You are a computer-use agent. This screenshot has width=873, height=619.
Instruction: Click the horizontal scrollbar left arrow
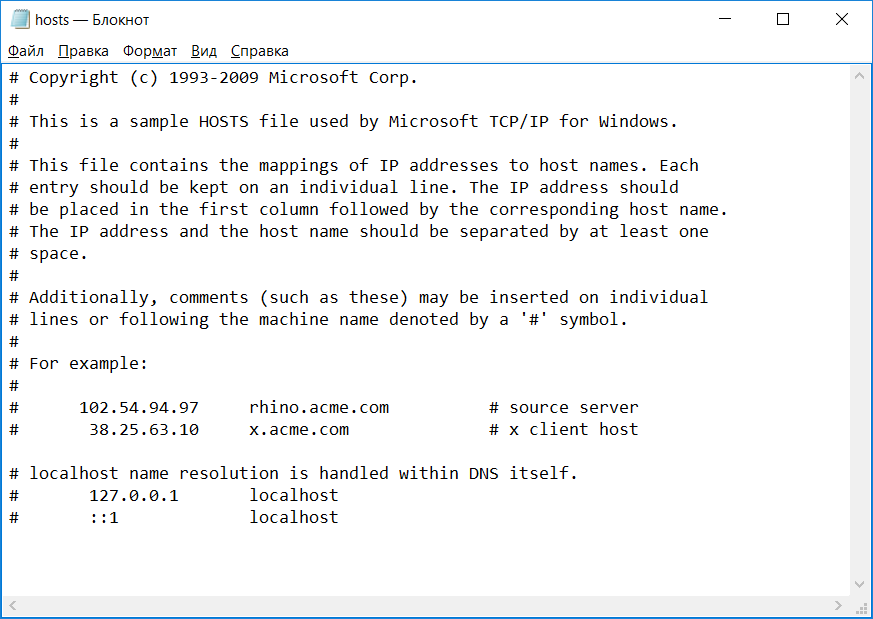tap(13, 605)
